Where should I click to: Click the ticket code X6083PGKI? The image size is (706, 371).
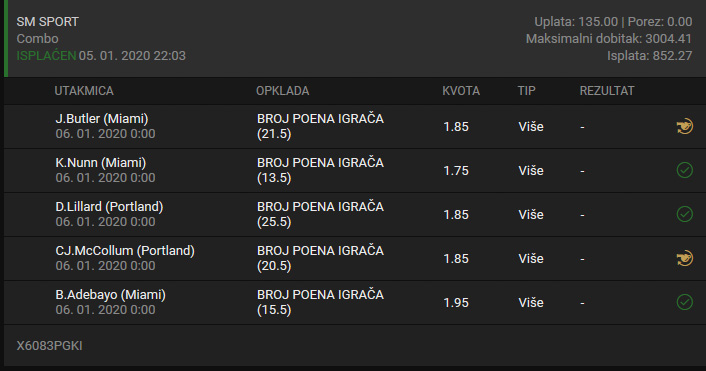(x=50, y=346)
